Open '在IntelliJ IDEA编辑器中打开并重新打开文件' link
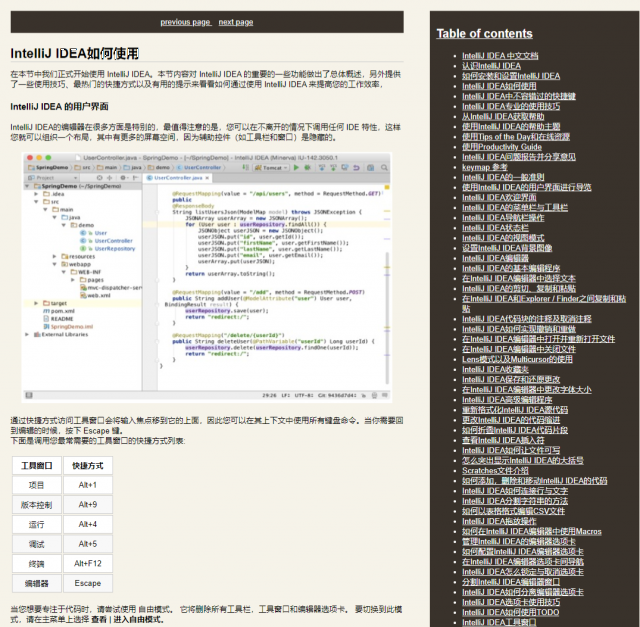This screenshot has width=640, height=627. coord(538,339)
